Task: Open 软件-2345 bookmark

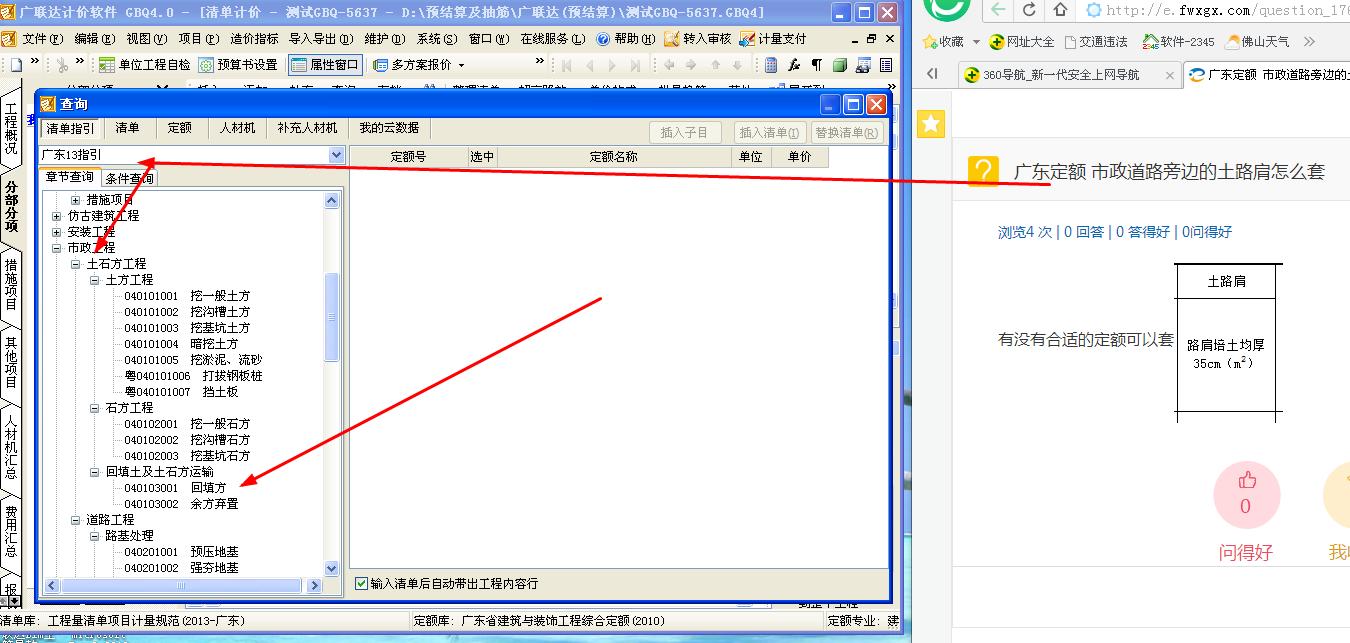Action: coord(1178,42)
